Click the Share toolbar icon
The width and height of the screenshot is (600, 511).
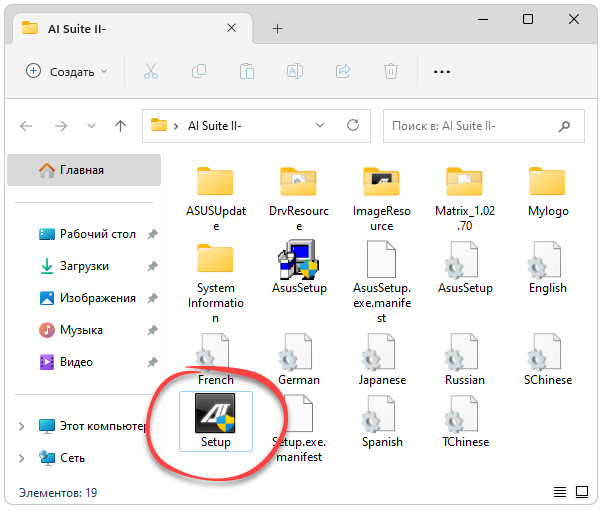coord(343,71)
